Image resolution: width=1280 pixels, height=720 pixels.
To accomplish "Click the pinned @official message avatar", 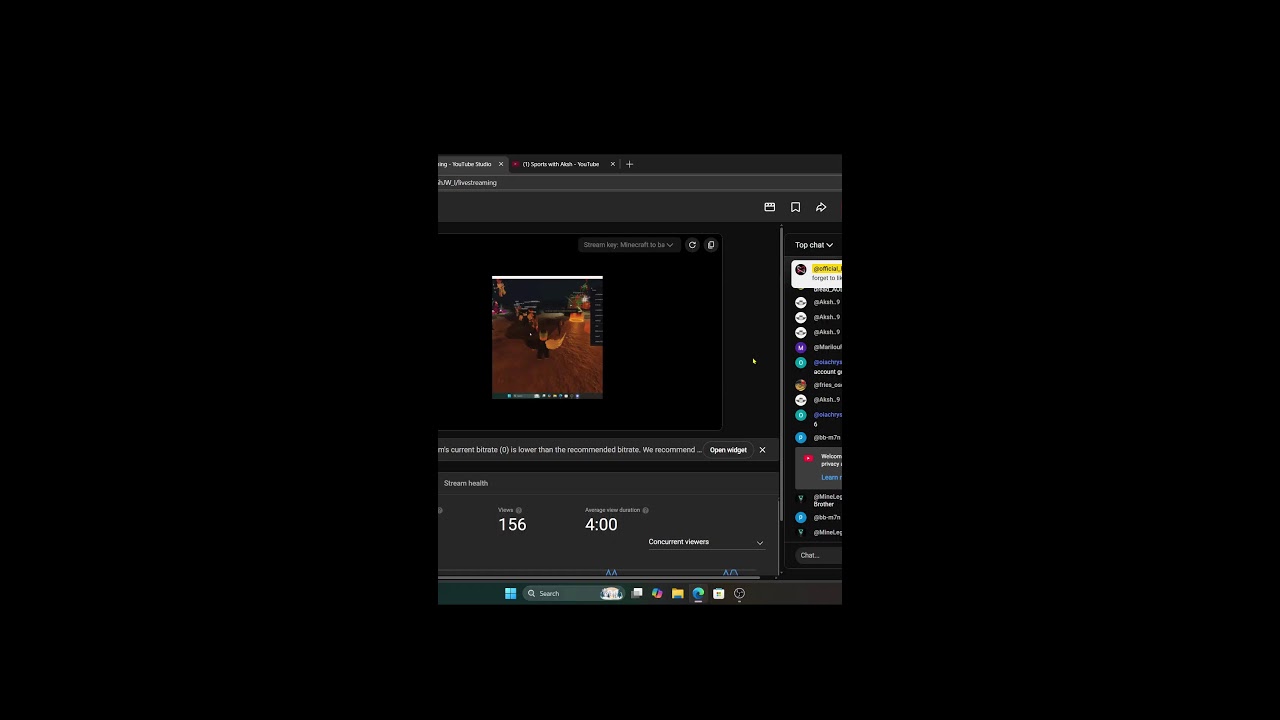I will [801, 270].
